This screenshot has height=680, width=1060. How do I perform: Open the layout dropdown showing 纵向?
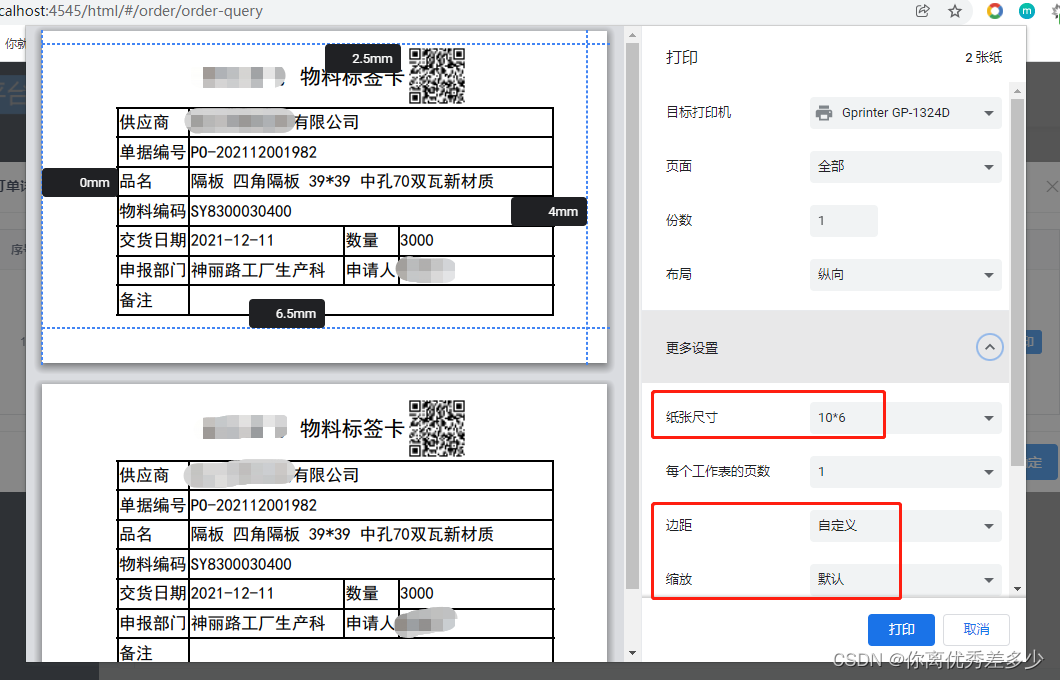pos(905,275)
